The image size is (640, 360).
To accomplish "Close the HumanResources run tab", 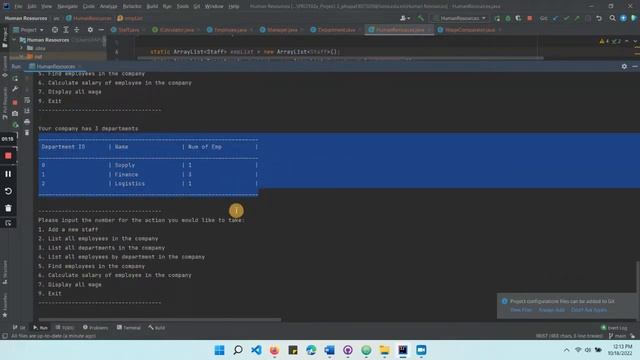I will click(x=80, y=67).
